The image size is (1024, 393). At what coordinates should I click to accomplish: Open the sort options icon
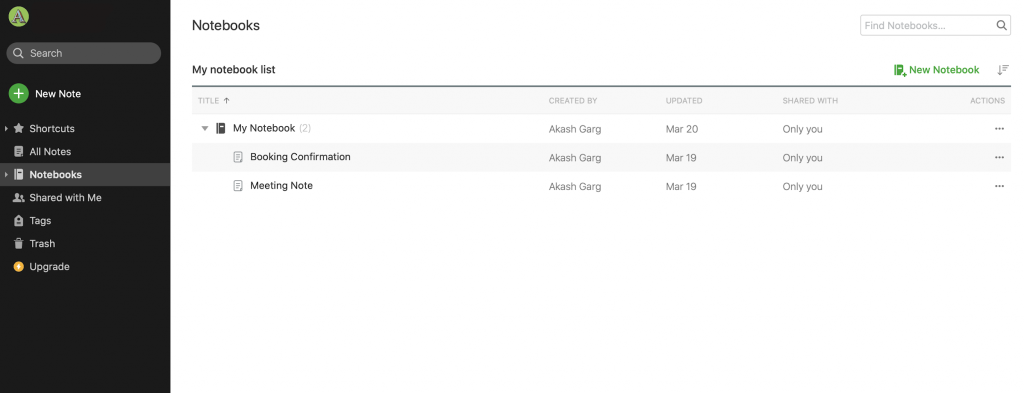pyautogui.click(x=1003, y=70)
